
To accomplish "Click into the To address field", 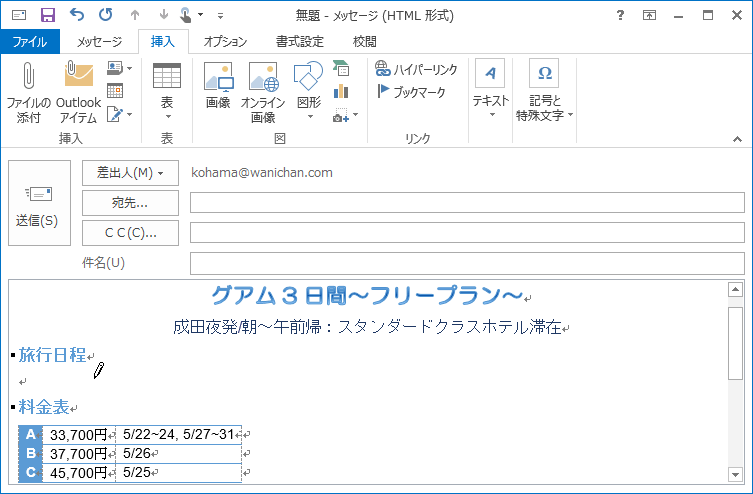I will click(x=467, y=203).
